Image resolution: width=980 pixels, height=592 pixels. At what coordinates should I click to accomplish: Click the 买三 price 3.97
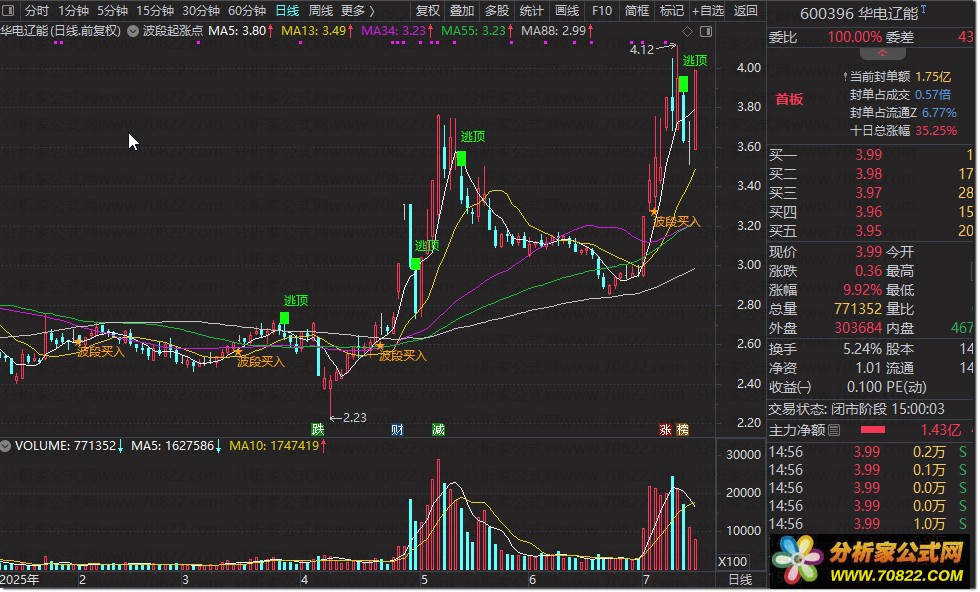tap(869, 193)
